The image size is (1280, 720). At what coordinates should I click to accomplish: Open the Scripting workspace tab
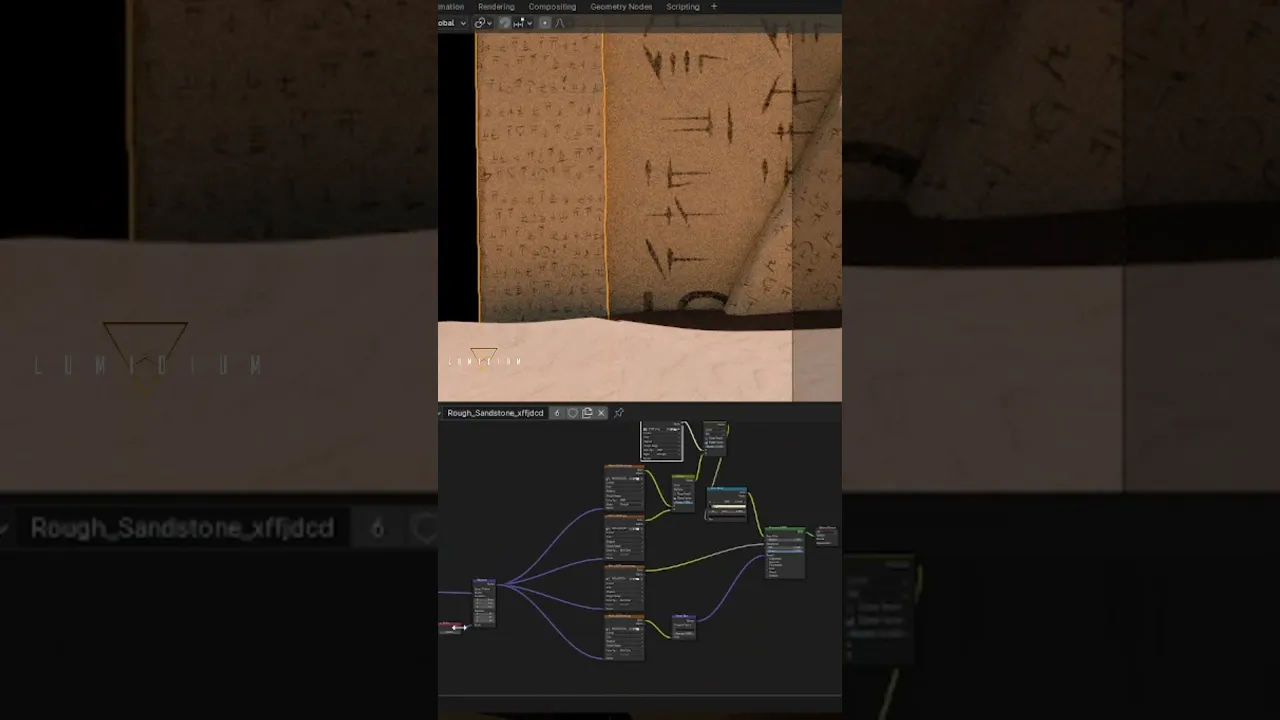[x=683, y=7]
